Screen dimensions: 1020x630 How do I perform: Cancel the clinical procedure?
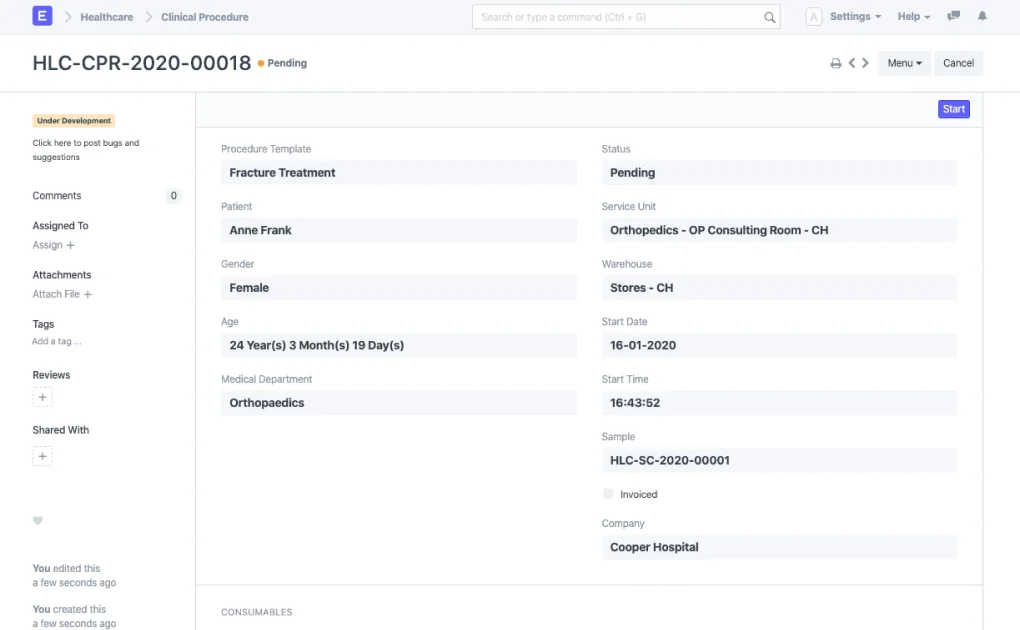[x=958, y=62]
